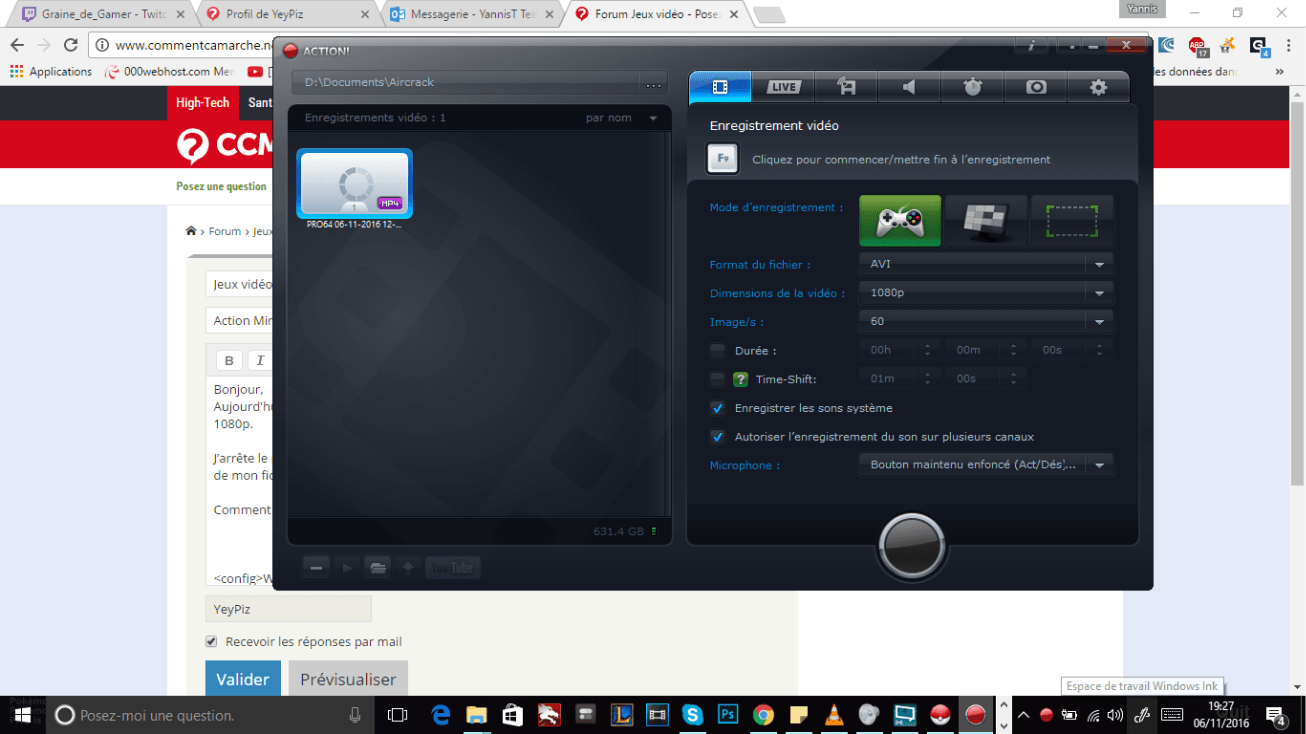Open the Image/s 60 dropdown
The image size is (1306, 734).
(x=985, y=321)
